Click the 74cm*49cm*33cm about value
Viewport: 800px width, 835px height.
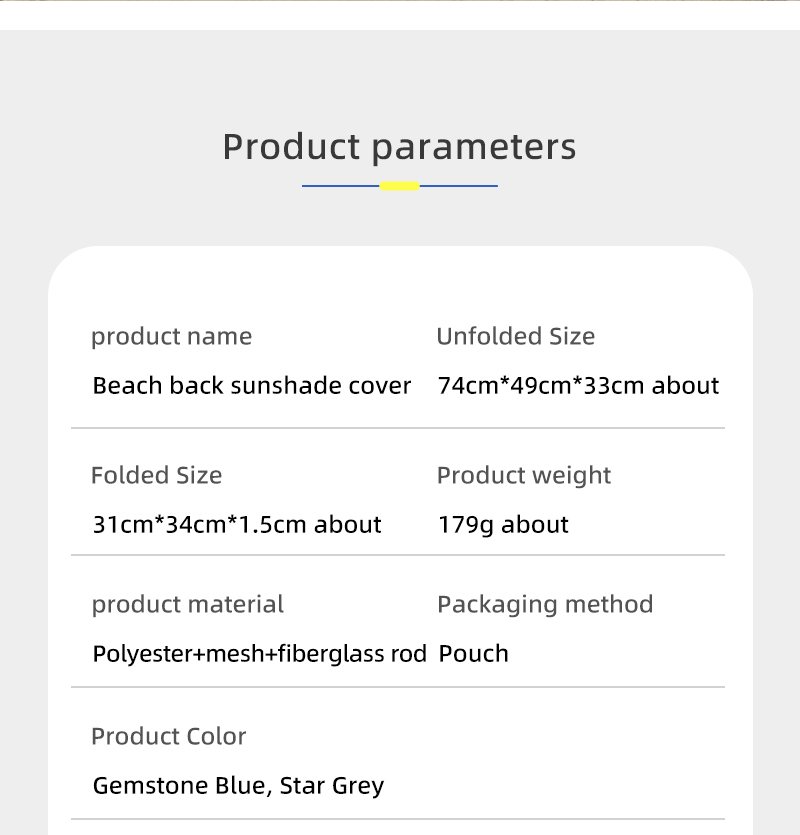click(578, 386)
